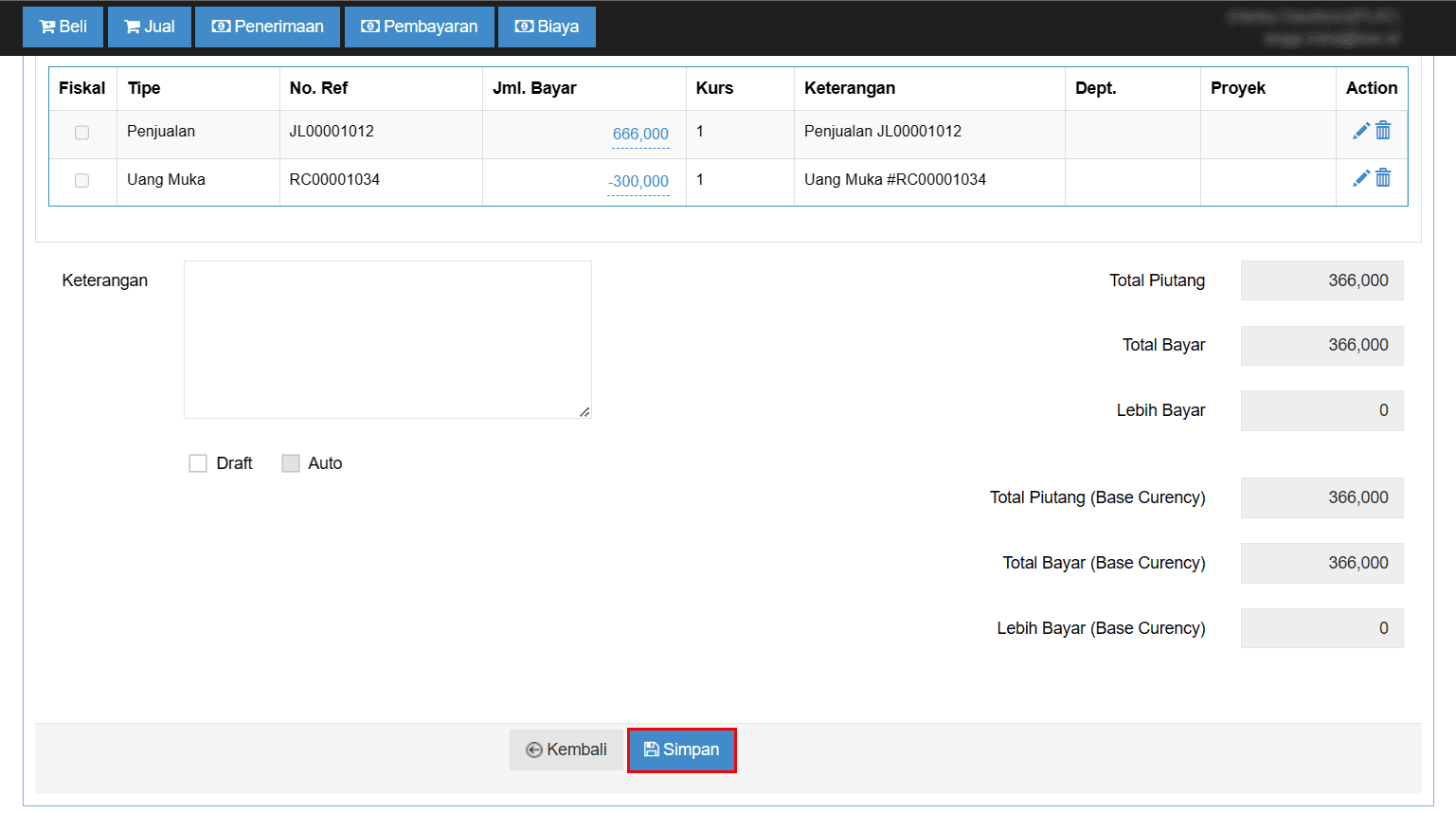Go to Pembayaran in top bar
The image size is (1456, 813).
(419, 27)
